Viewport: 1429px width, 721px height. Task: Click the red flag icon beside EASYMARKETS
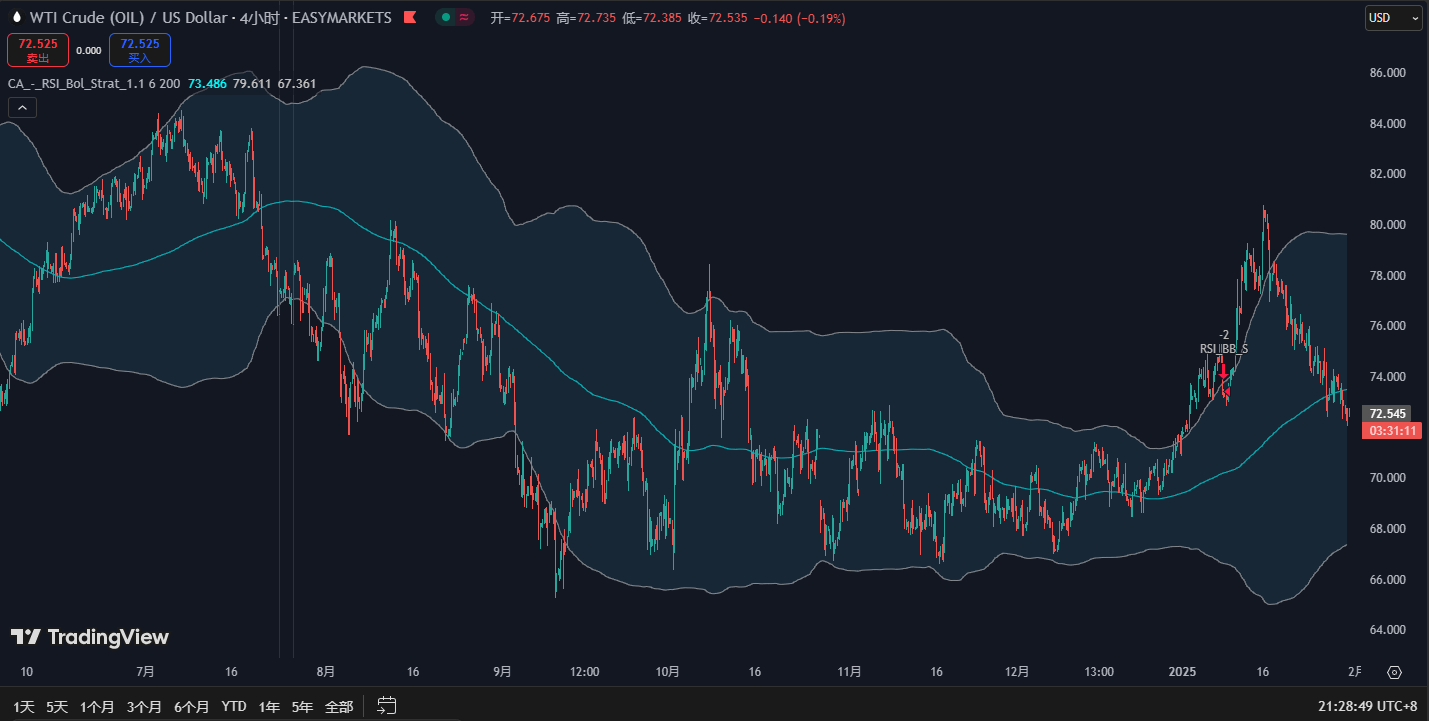410,18
